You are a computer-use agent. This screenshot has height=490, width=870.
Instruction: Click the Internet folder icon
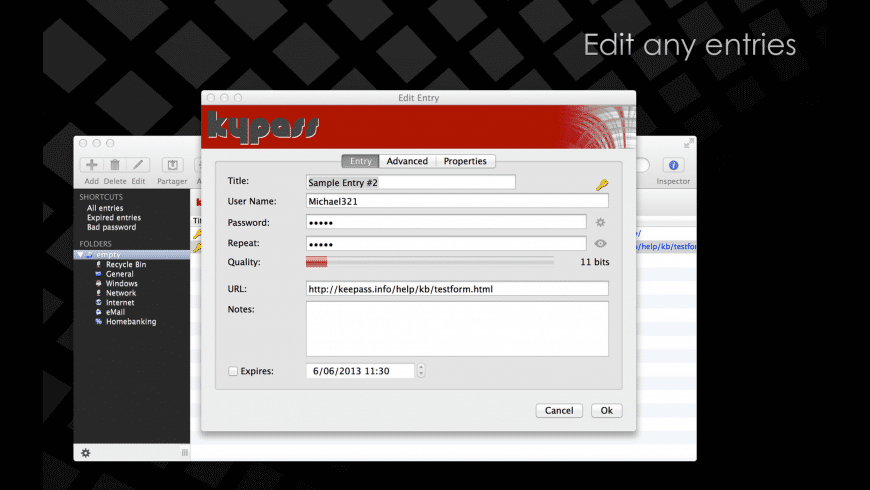99,302
